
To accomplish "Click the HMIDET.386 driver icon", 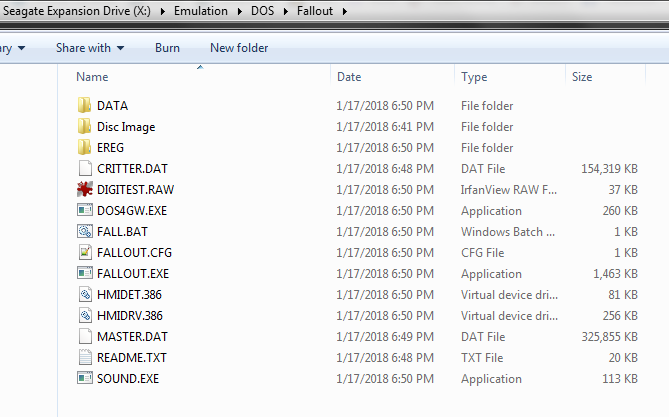I will tap(85, 294).
